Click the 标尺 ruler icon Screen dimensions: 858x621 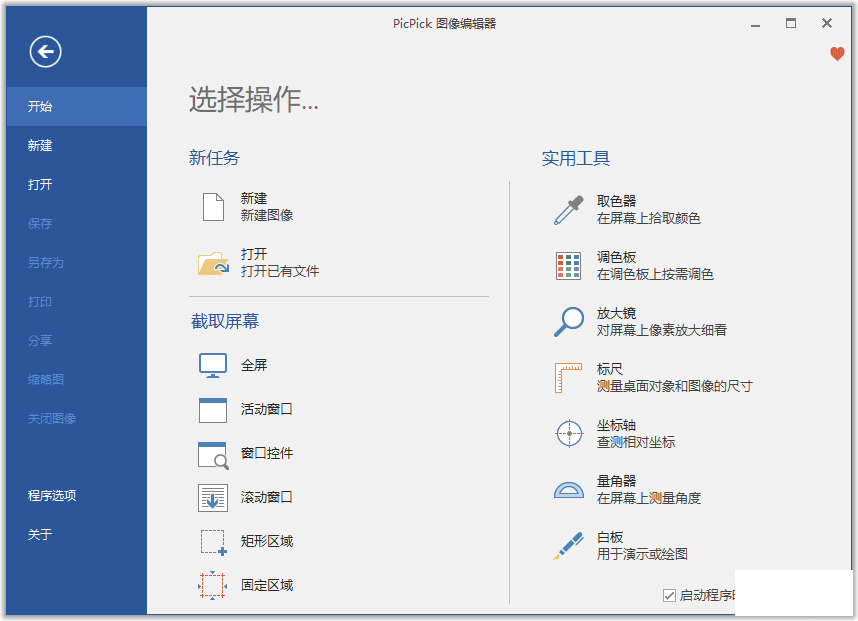click(x=569, y=378)
